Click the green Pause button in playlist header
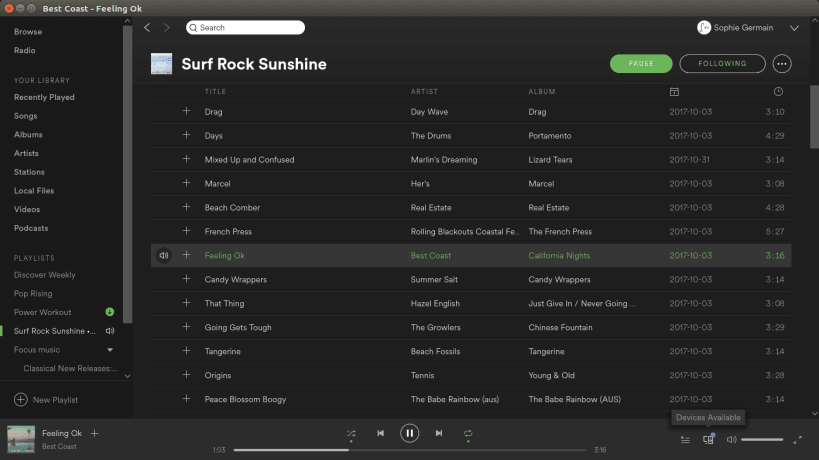The height and width of the screenshot is (460, 819). 641,64
